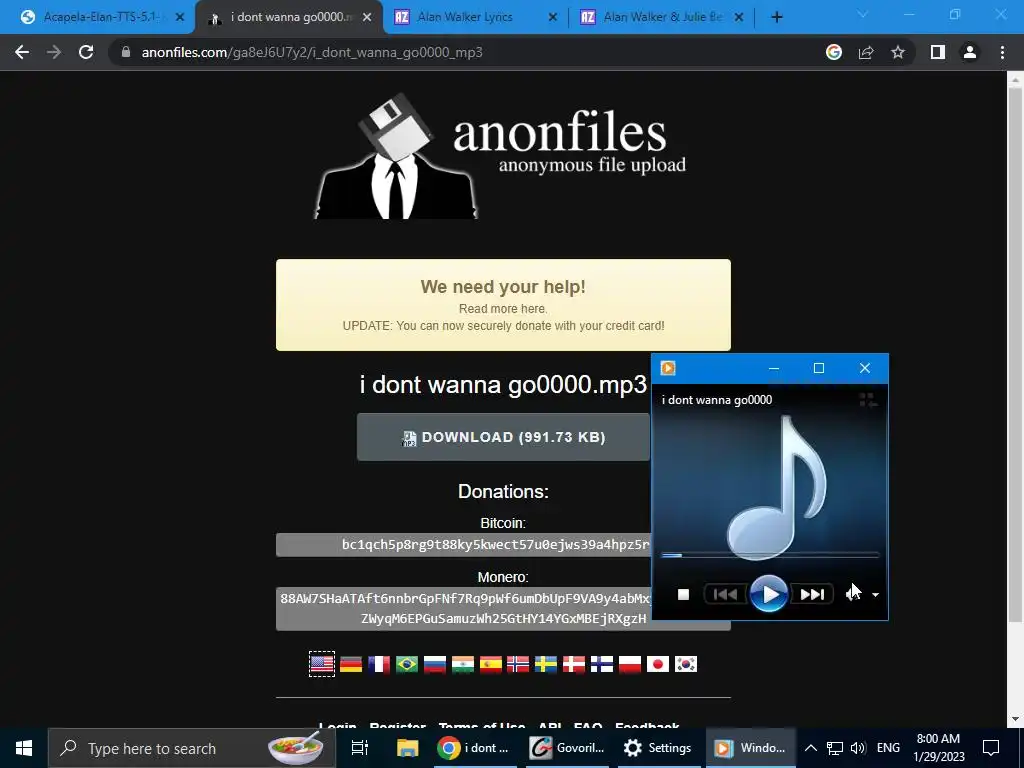Viewport: 1024px width, 768px height.
Task: Click the Bitcoin donation address field
Action: pyautogui.click(x=464, y=545)
